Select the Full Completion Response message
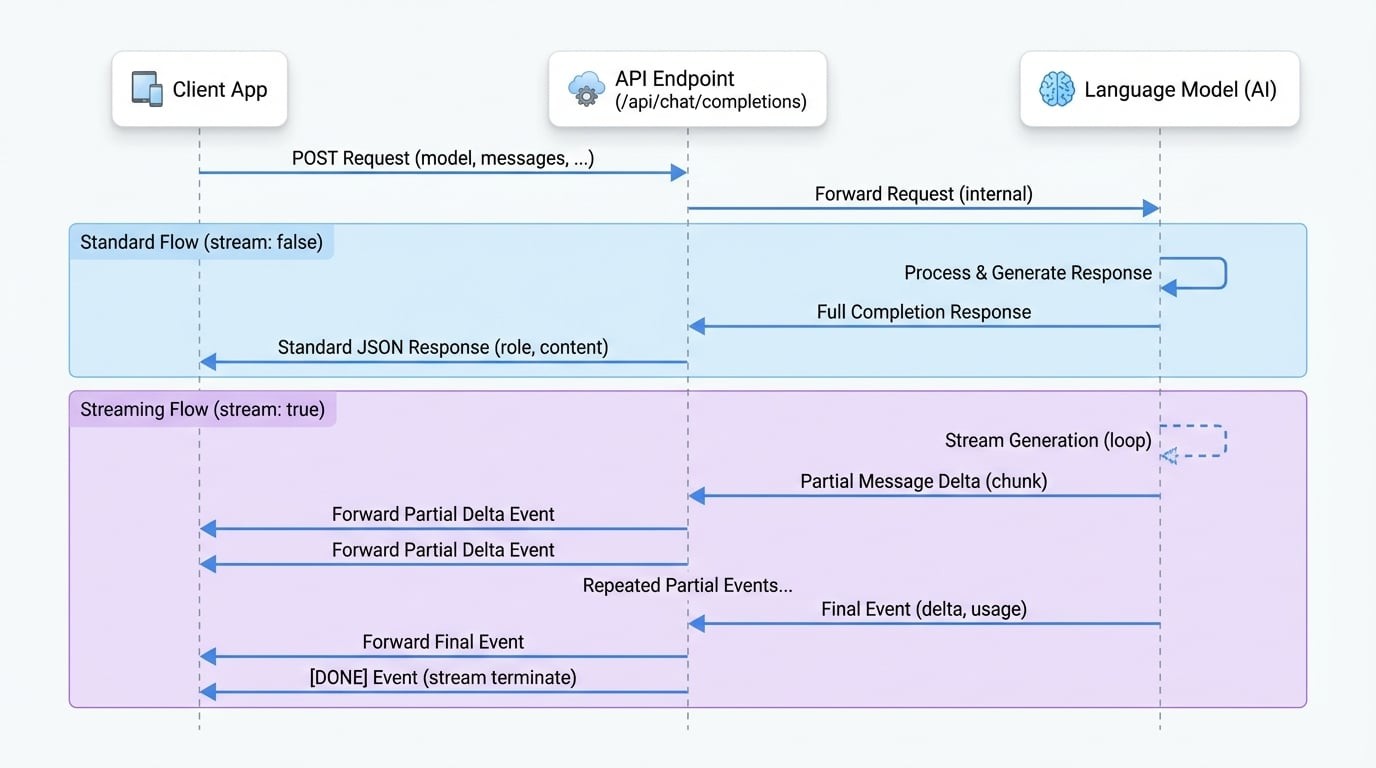1376x768 pixels. (x=923, y=312)
